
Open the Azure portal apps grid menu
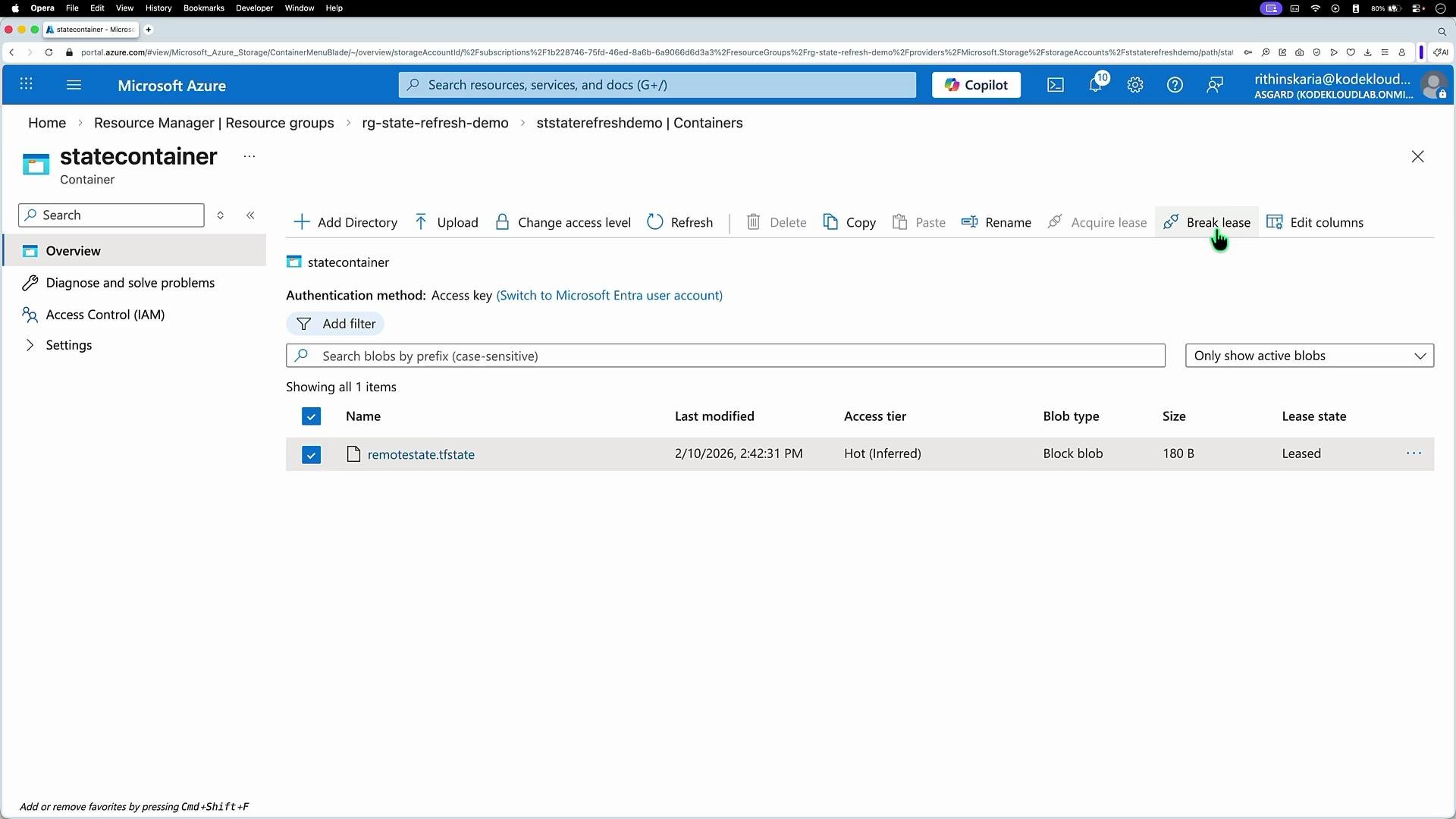(26, 85)
